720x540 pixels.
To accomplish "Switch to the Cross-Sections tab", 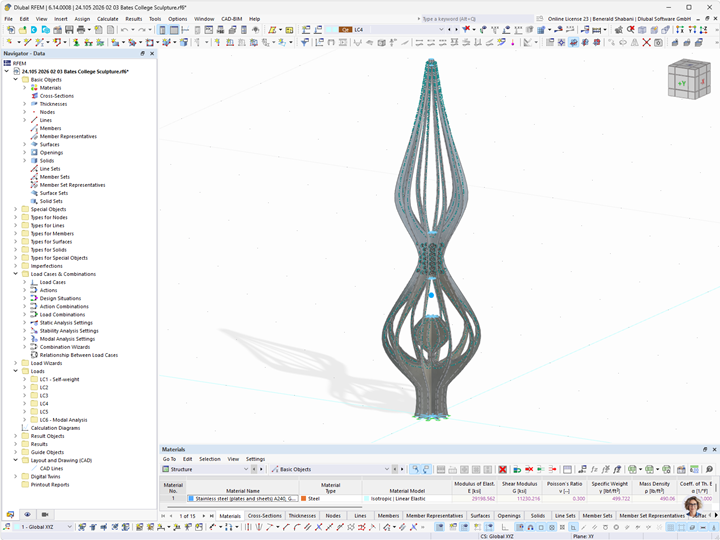I will [x=264, y=516].
